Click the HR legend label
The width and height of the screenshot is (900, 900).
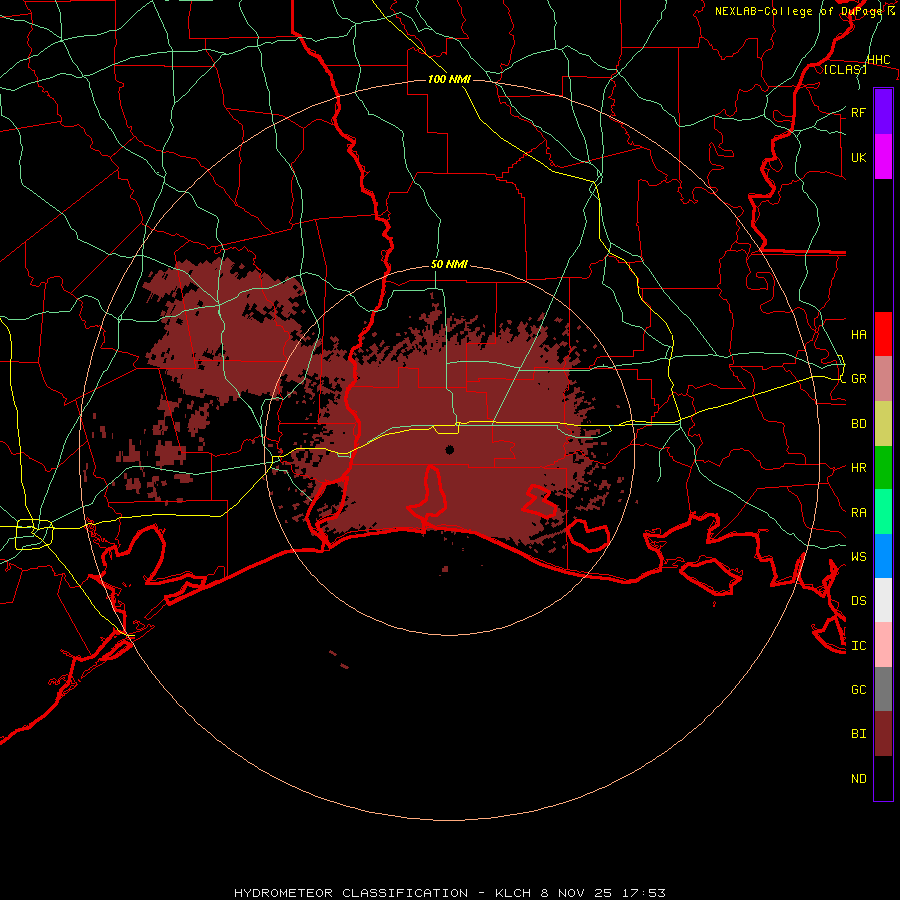pos(858,468)
